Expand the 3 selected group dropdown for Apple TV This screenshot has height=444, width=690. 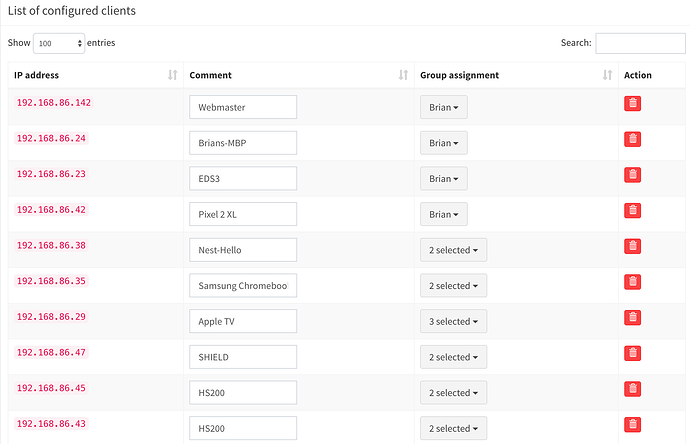[x=453, y=322]
